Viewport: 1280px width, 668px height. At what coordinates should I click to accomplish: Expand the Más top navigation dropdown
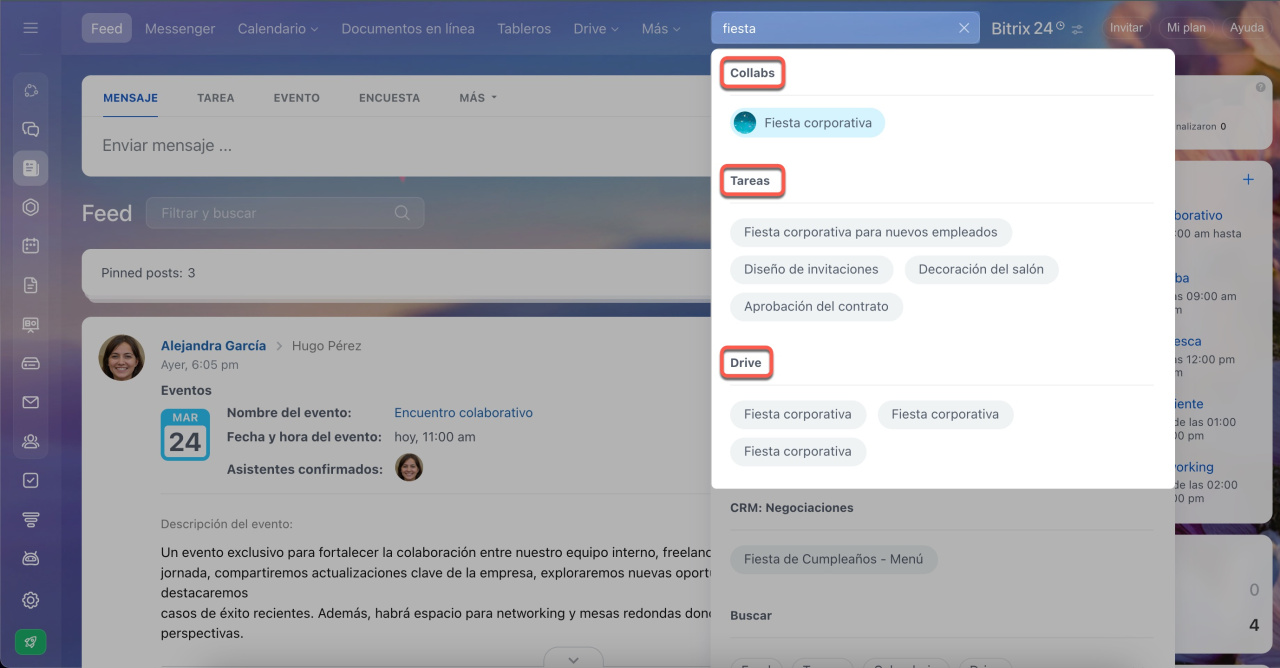[x=662, y=28]
